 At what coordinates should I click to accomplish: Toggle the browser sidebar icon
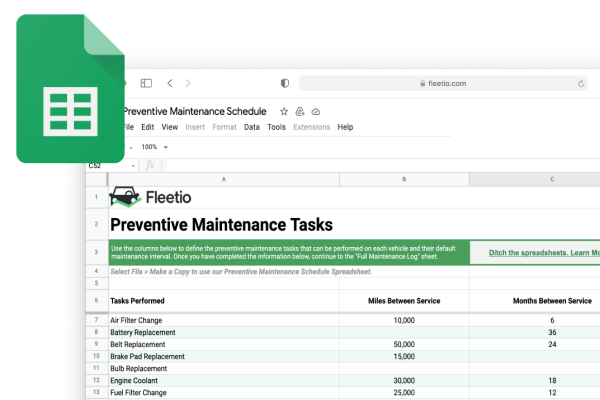[146, 83]
